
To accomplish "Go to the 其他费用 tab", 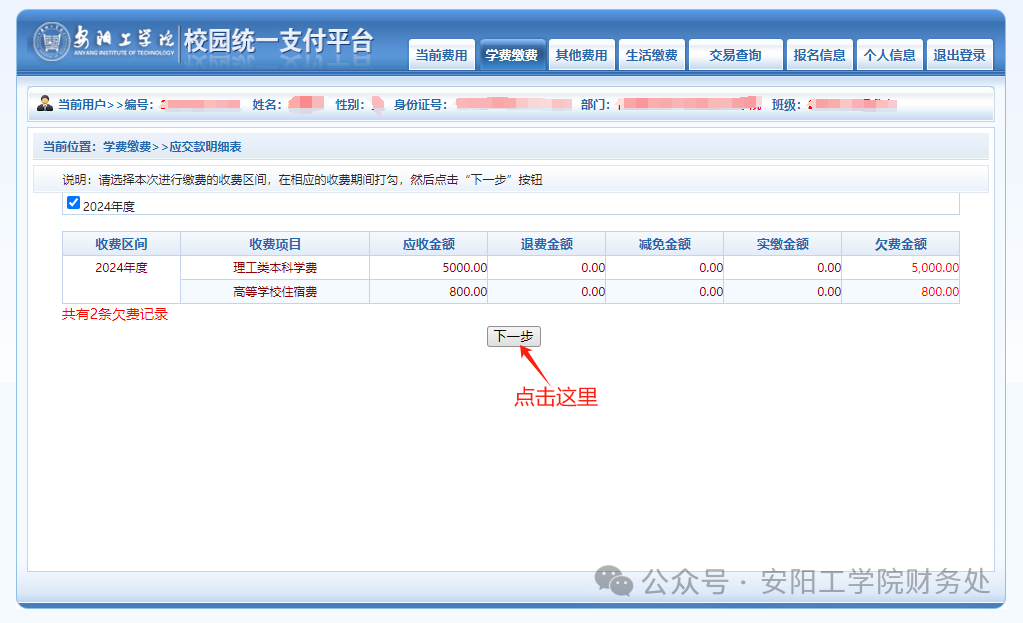I will point(581,56).
